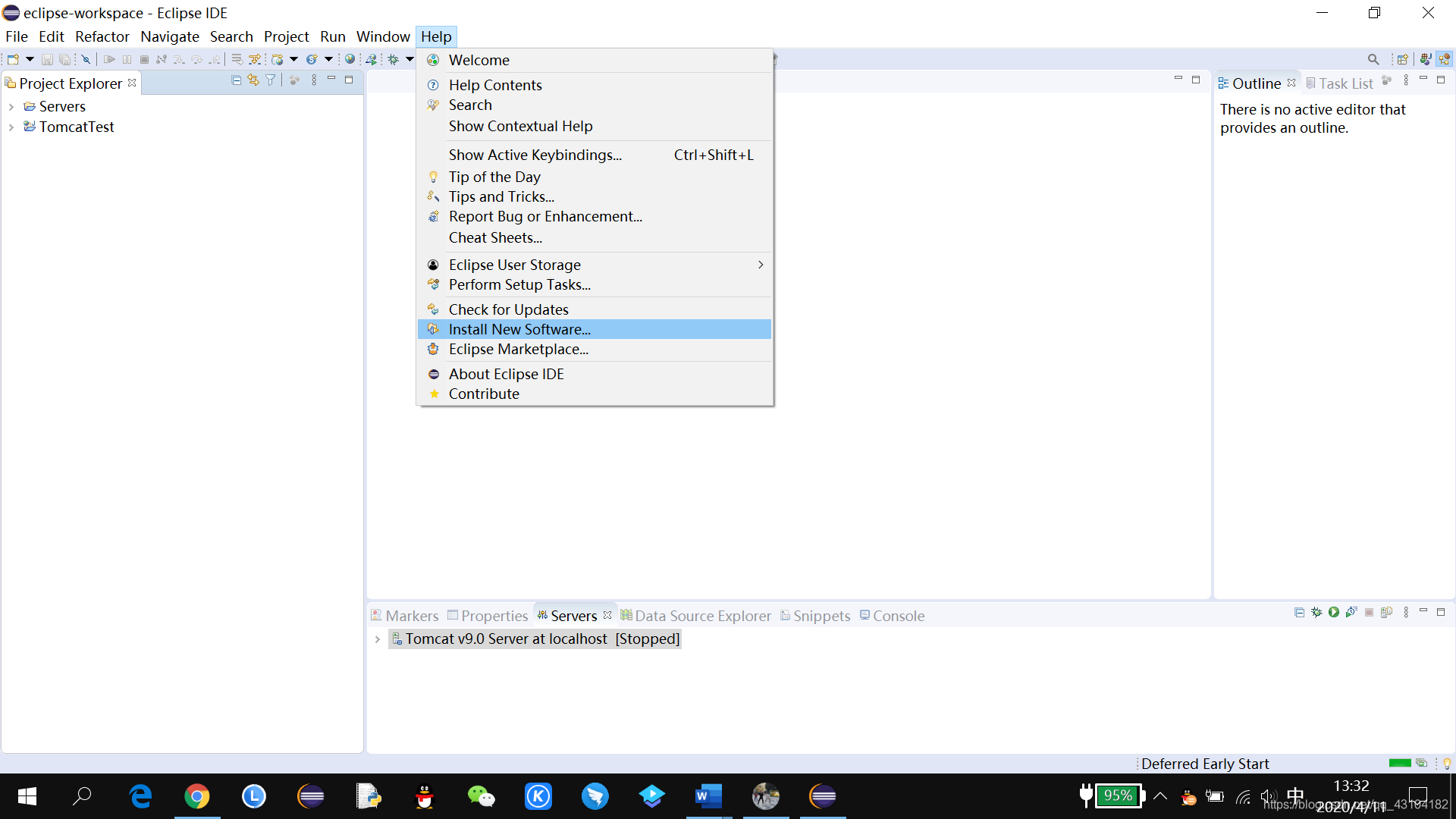Click the Debug bug icon in toolbar
The width and height of the screenshot is (1456, 819).
pyautogui.click(x=393, y=59)
